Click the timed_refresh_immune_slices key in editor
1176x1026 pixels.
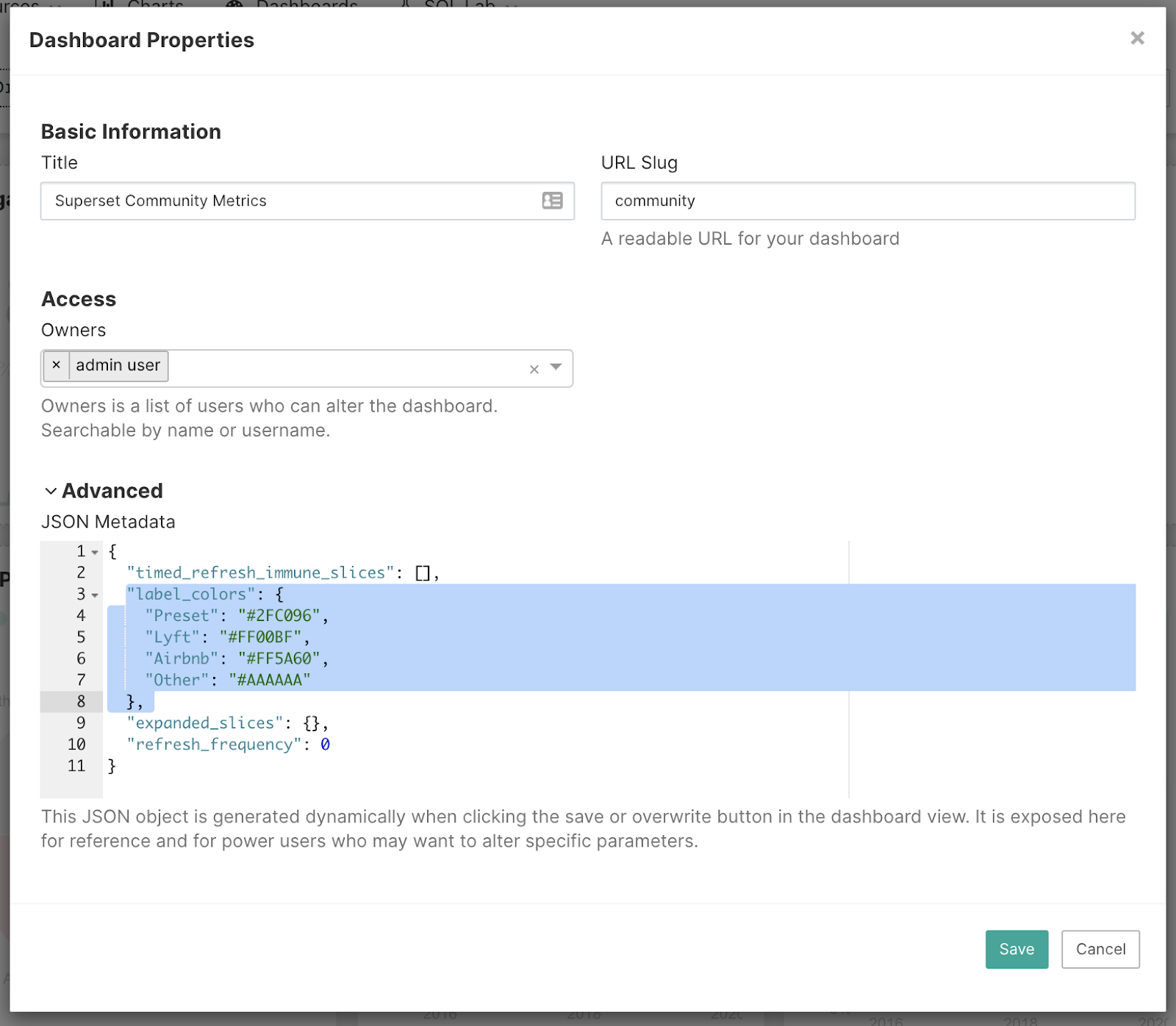(260, 573)
